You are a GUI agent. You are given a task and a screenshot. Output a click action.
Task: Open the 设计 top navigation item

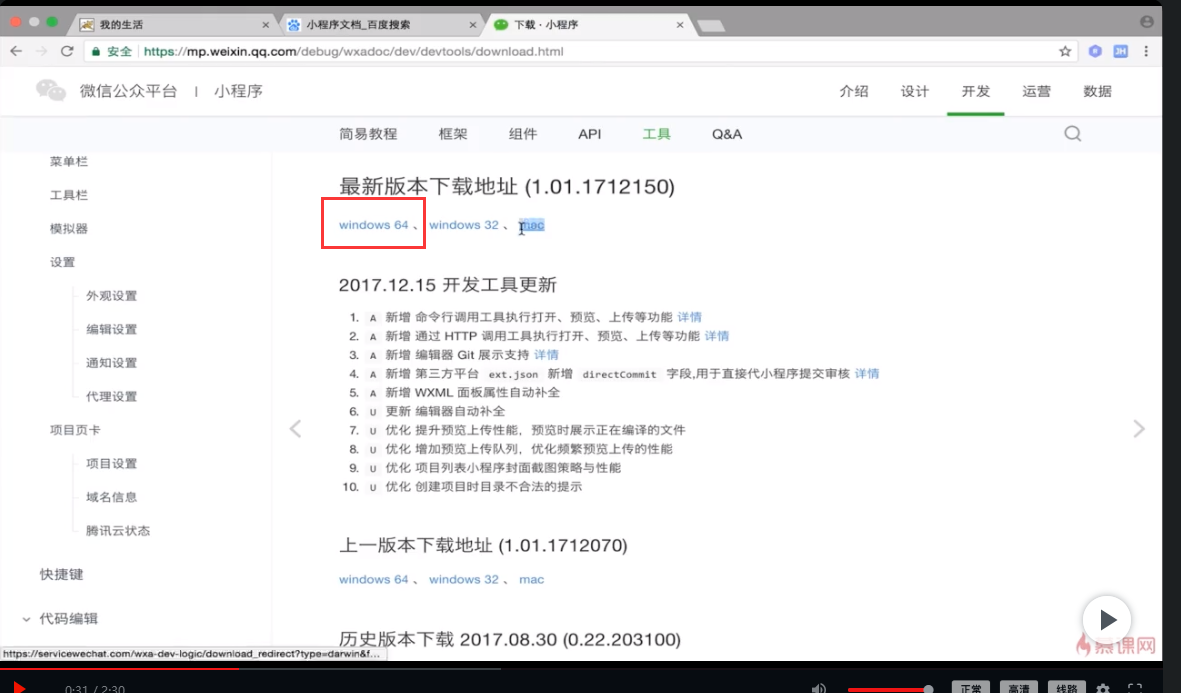[x=914, y=91]
